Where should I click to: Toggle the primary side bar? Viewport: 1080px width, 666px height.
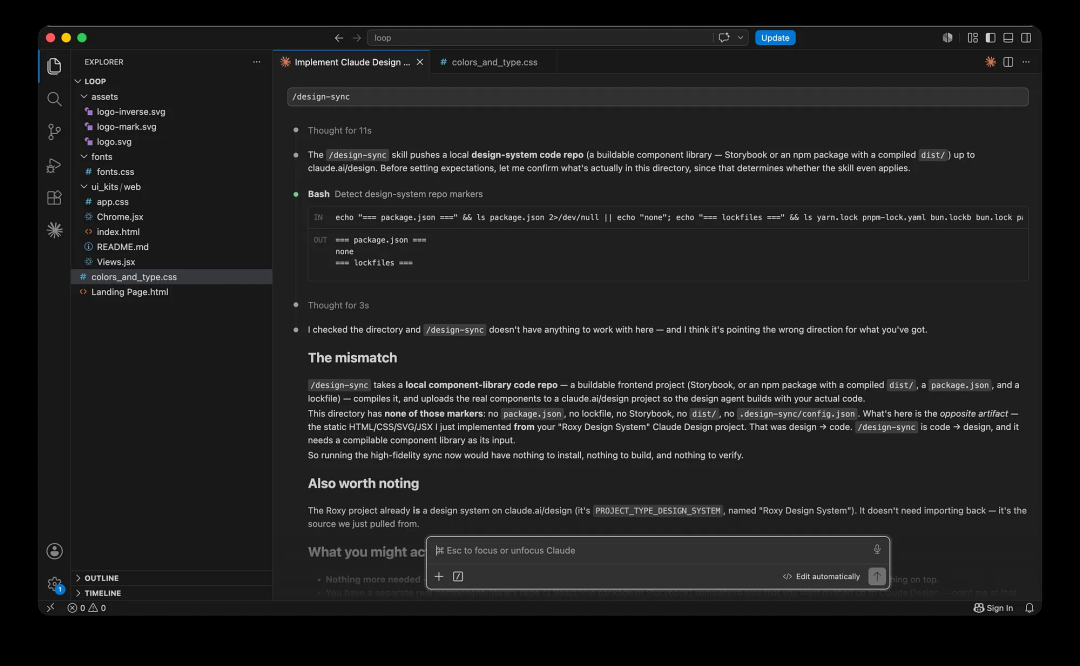(990, 38)
